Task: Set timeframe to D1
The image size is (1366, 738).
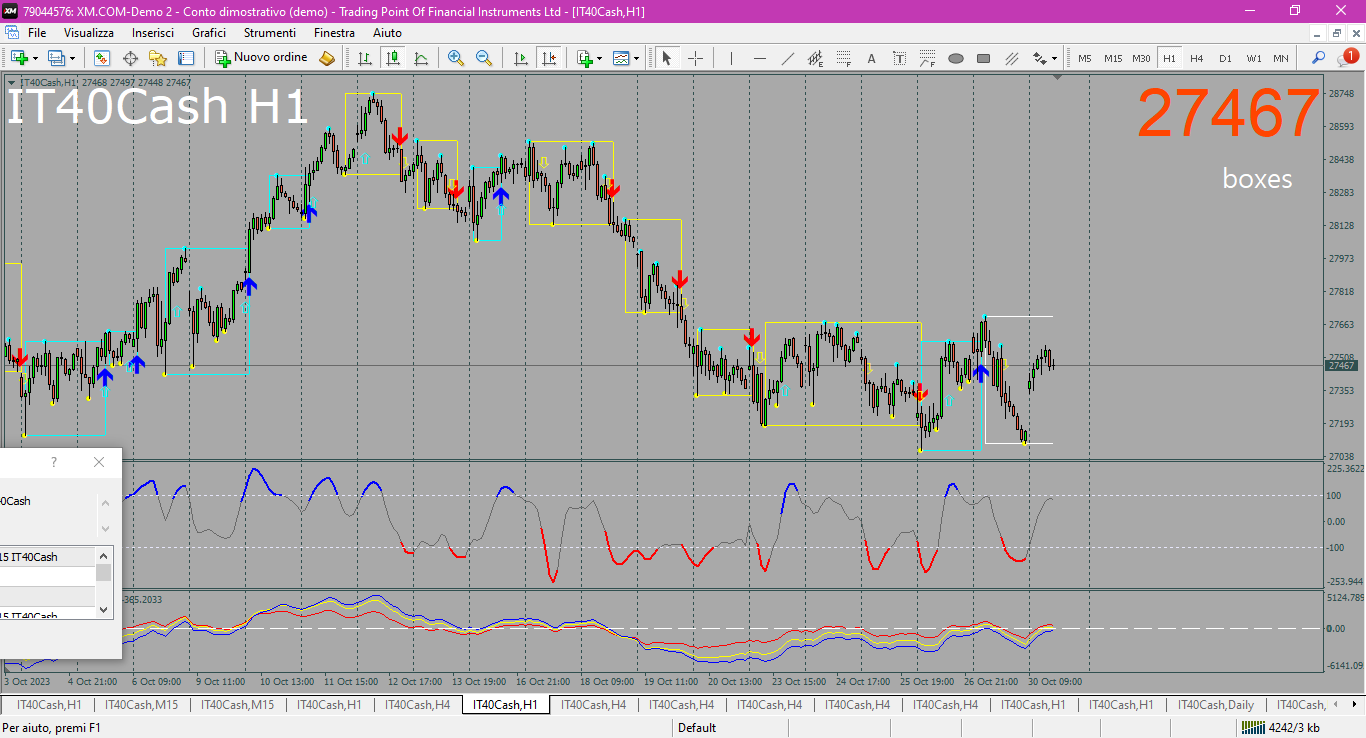Action: pyautogui.click(x=1225, y=58)
